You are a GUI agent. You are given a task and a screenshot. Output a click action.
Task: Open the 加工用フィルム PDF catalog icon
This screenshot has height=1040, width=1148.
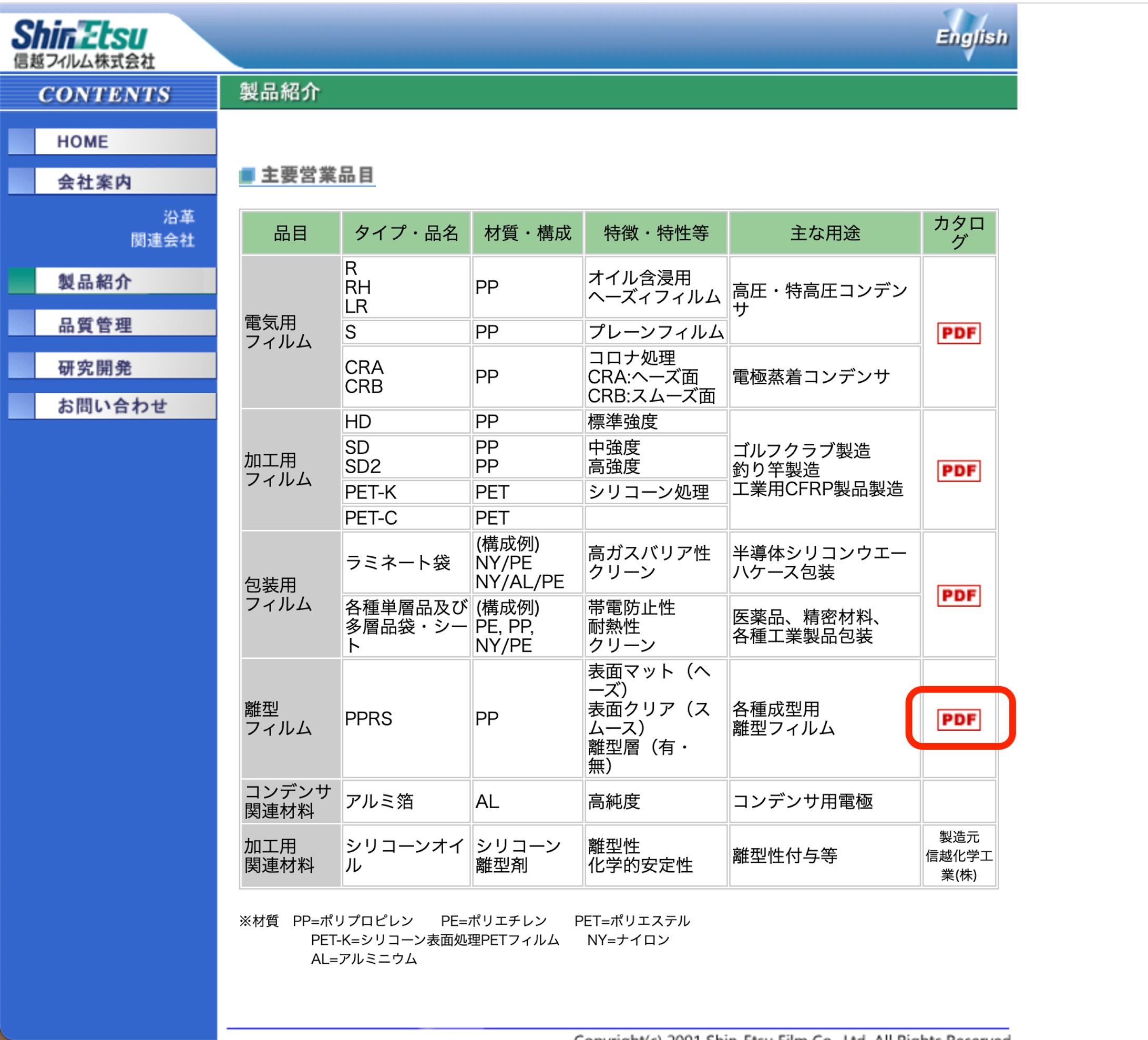point(958,471)
